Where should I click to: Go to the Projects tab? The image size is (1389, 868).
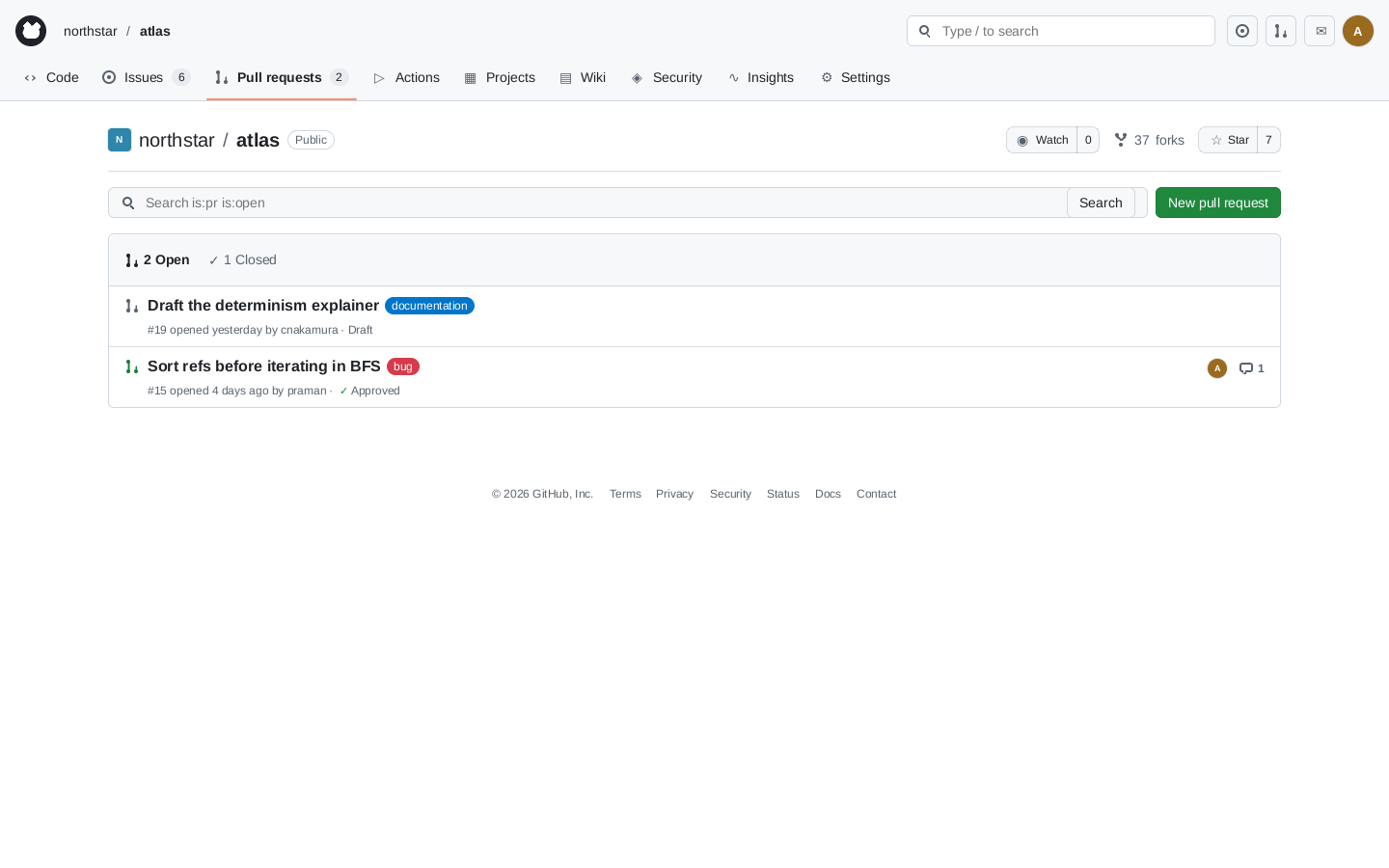(500, 77)
